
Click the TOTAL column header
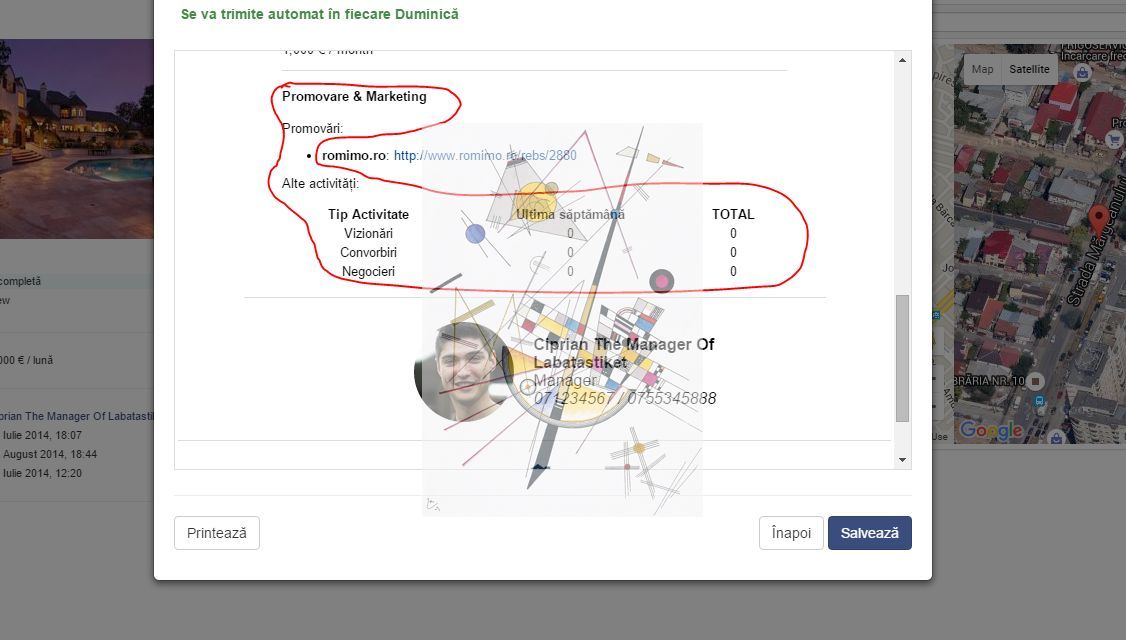tap(733, 214)
